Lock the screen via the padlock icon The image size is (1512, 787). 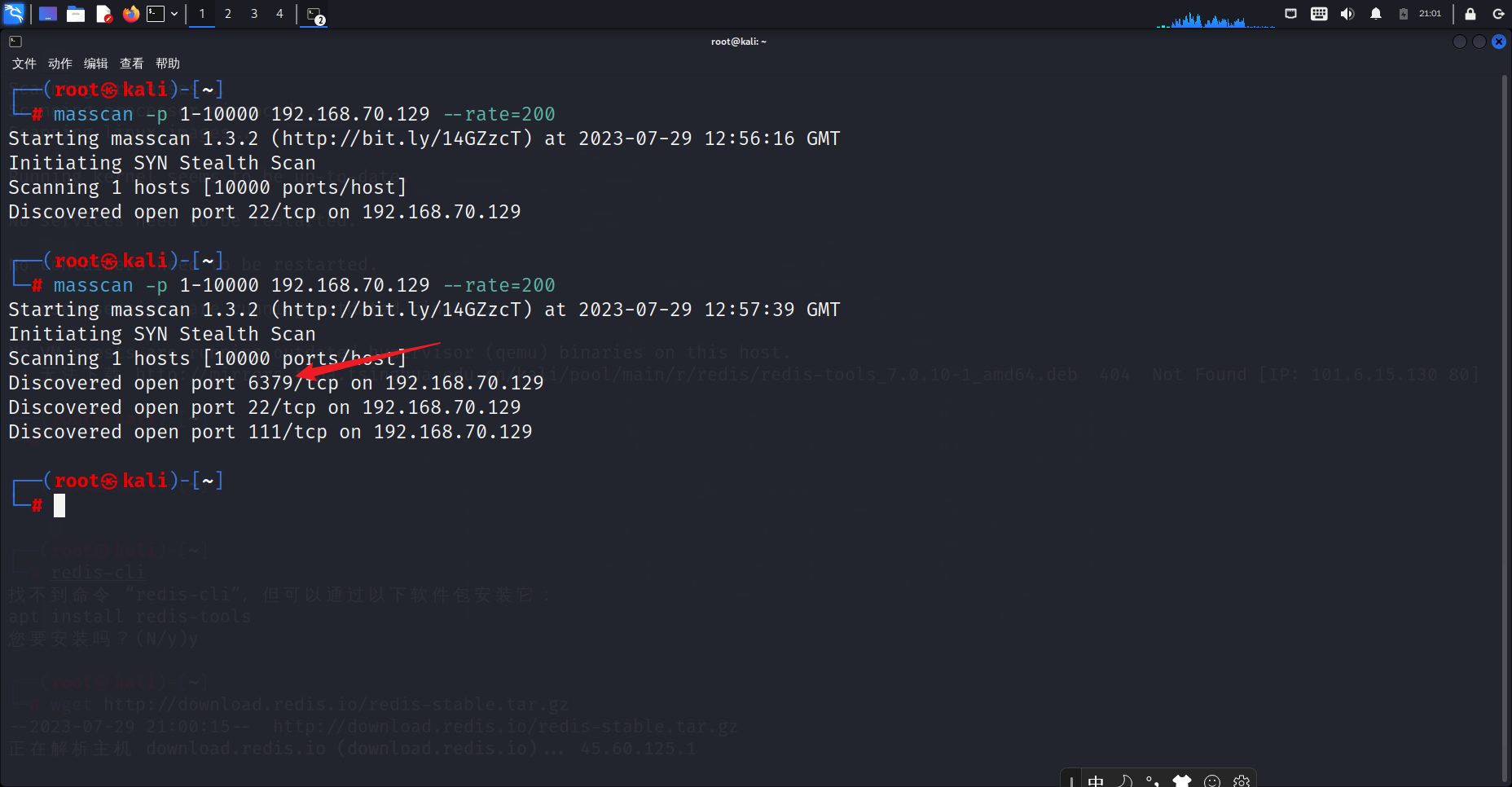click(x=1470, y=14)
